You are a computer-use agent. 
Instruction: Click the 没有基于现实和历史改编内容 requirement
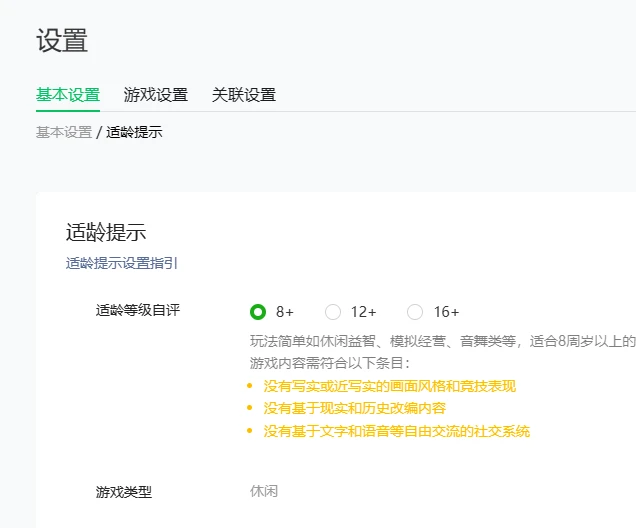click(355, 408)
